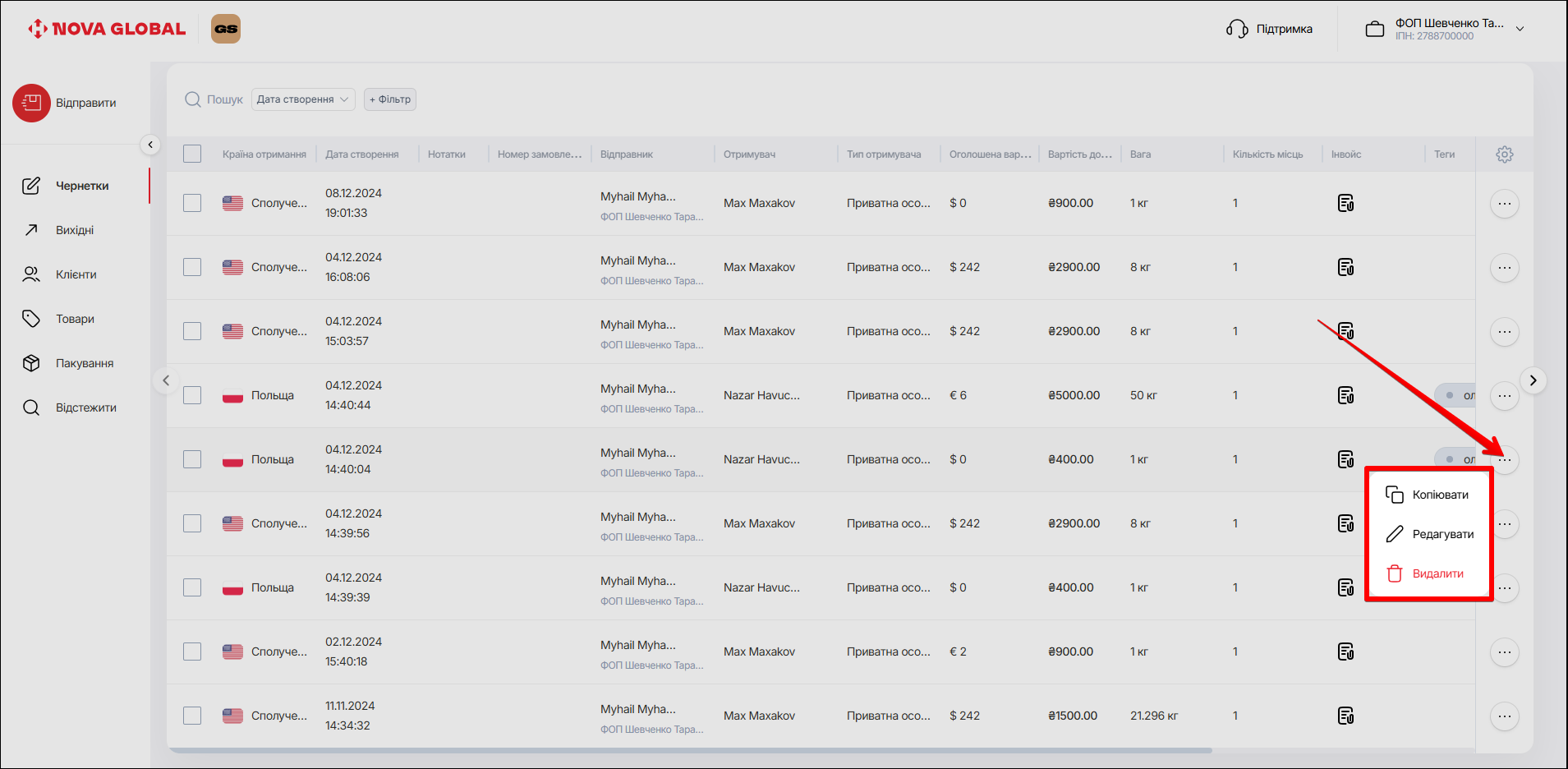Select Видалити in the context menu

[x=1437, y=573]
